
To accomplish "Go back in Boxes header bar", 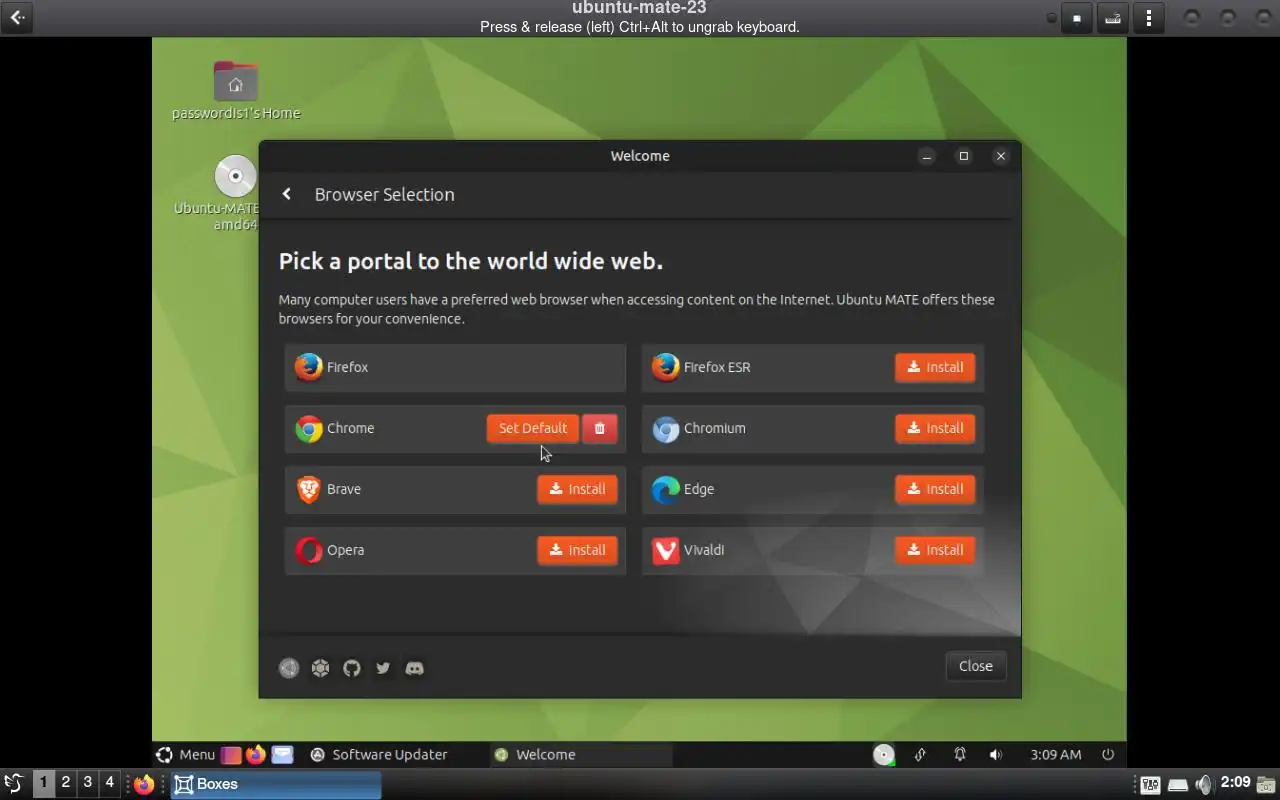I will point(17,17).
